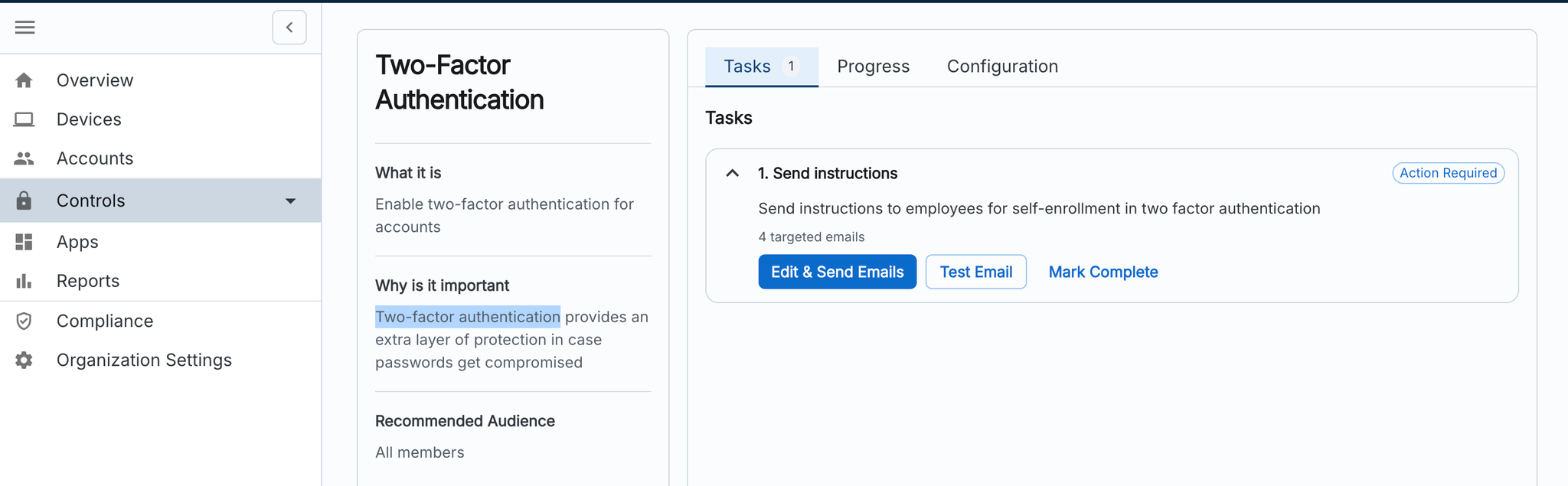
Task: Click the Overview home icon
Action: click(24, 80)
